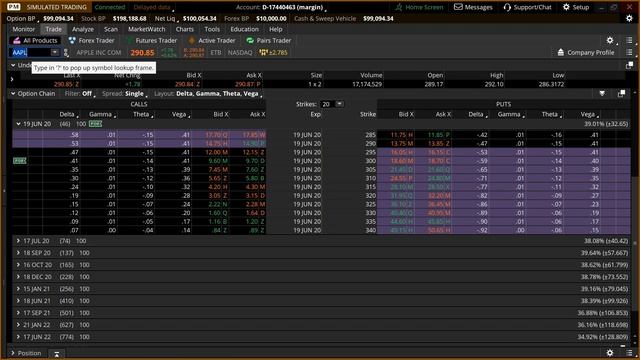Expand the 15 JAN 21 expiration

18,289
